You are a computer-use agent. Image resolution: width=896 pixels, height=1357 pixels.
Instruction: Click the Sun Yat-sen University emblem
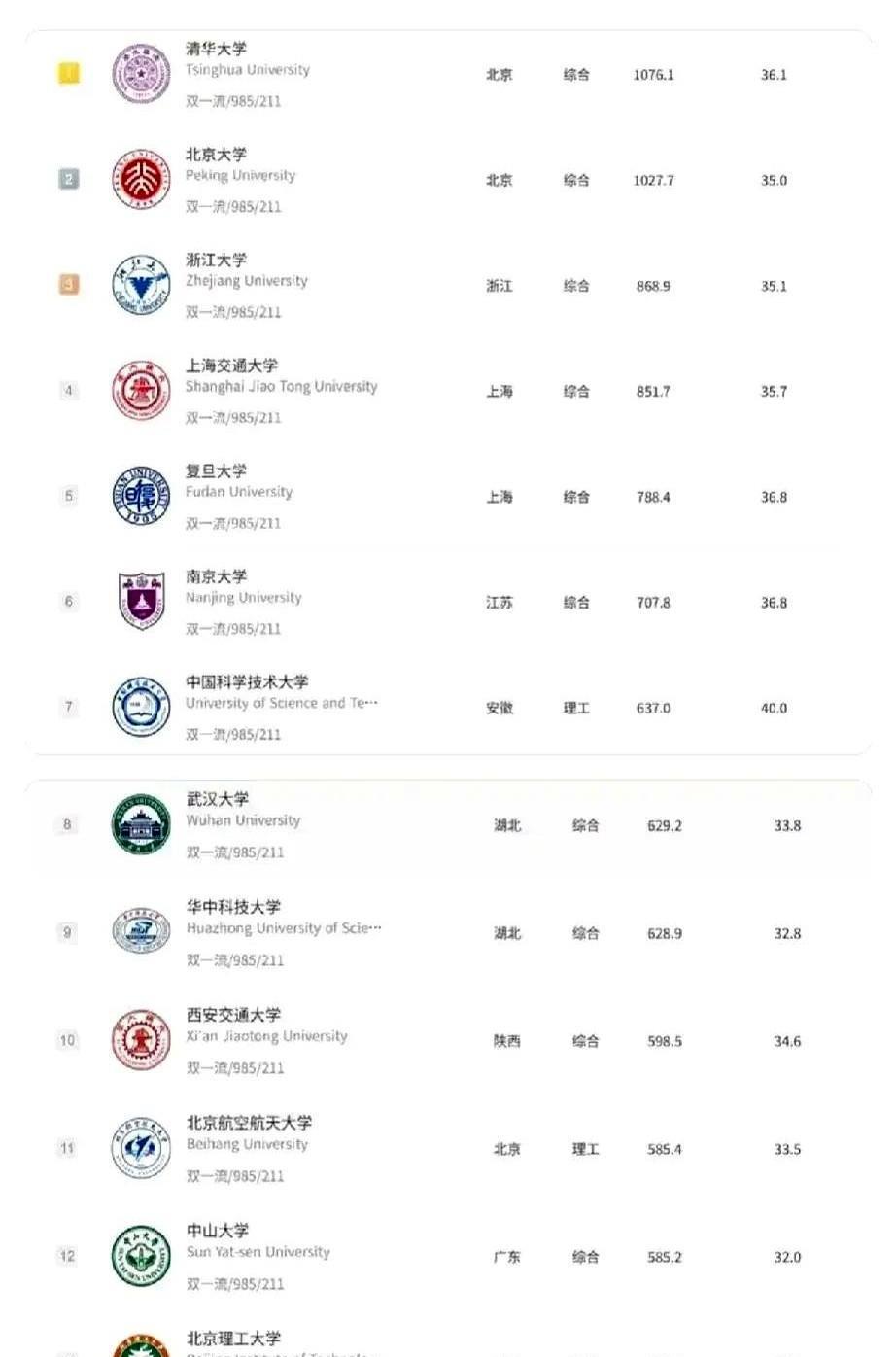click(x=141, y=1256)
